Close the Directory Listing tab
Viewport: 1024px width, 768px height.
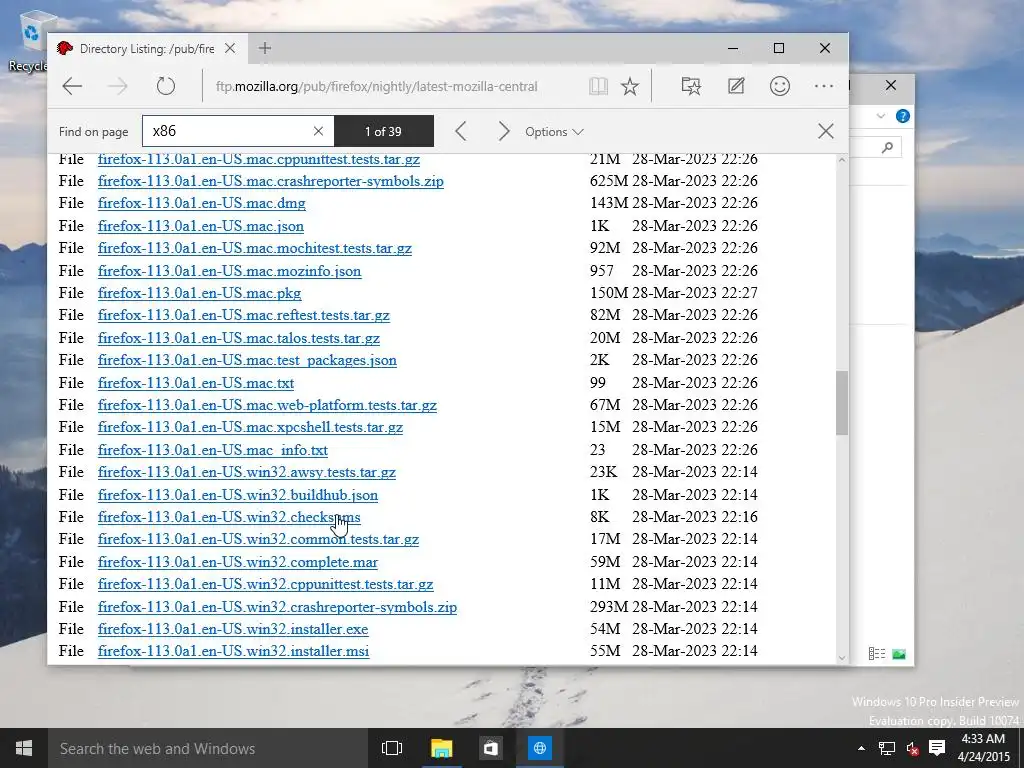click(230, 48)
